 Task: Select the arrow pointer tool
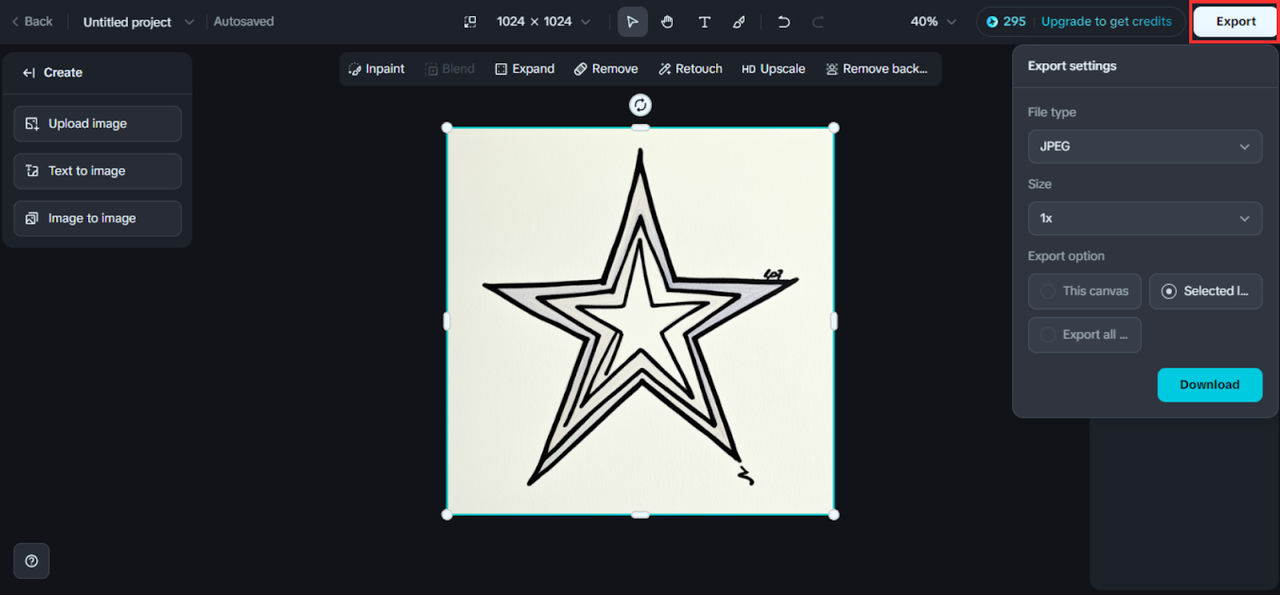pyautogui.click(x=632, y=21)
